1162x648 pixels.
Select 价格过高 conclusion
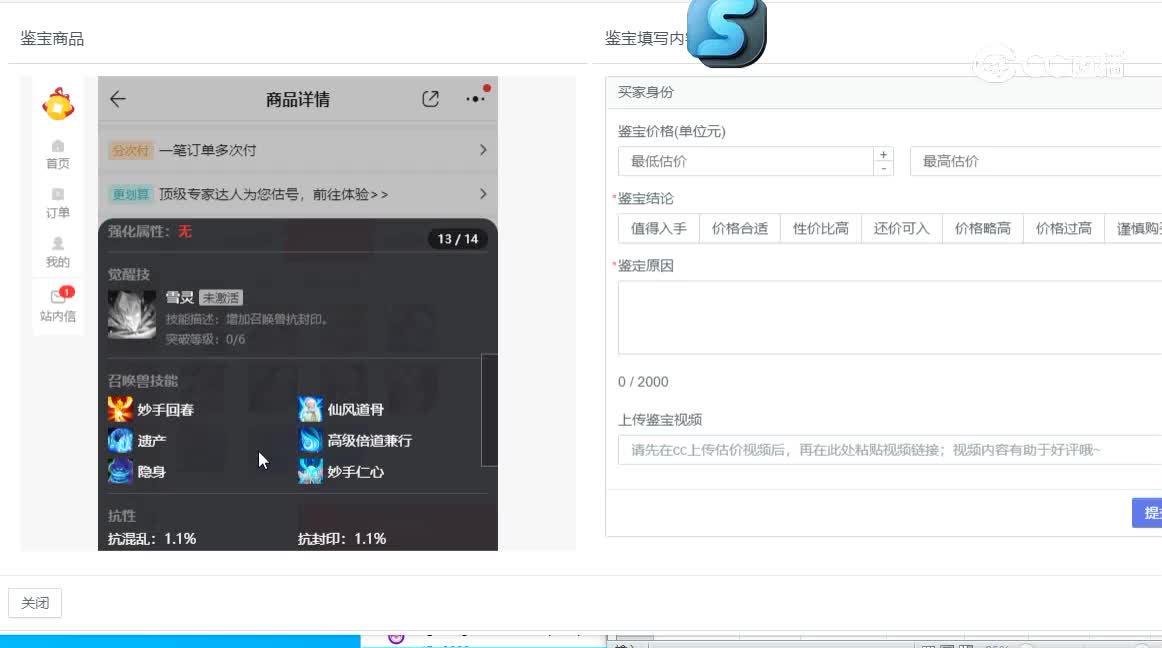1063,228
